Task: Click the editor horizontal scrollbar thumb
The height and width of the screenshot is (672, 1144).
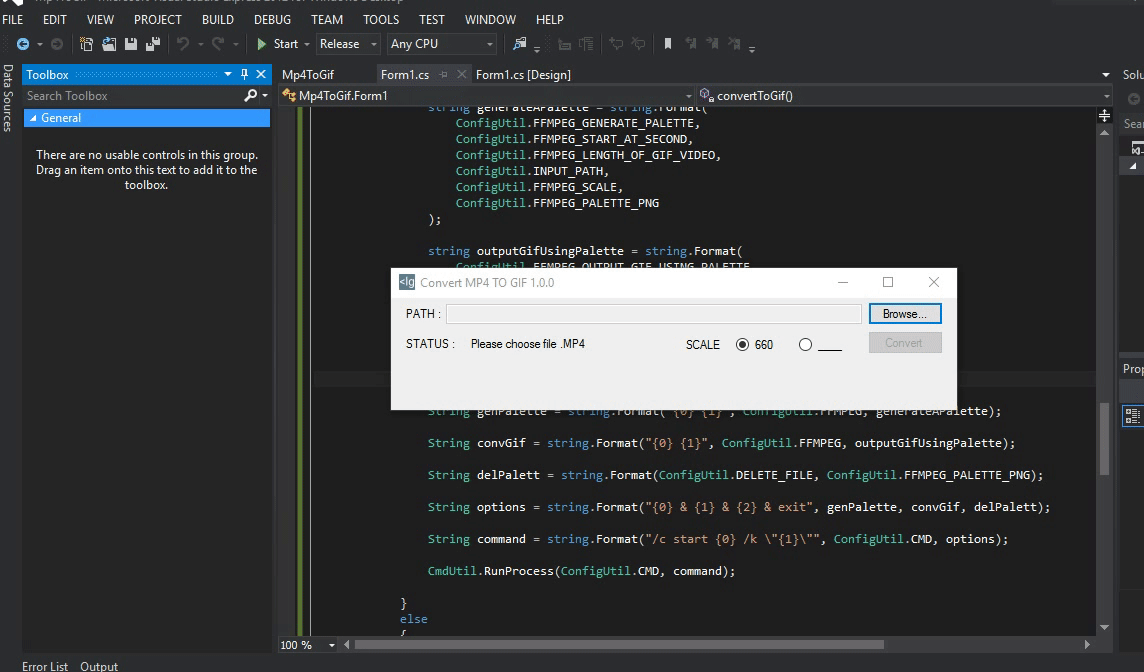Action: [619, 644]
